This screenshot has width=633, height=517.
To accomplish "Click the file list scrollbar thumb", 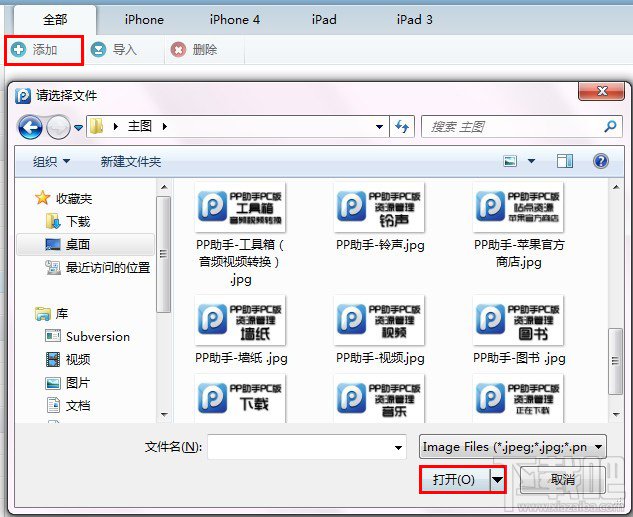I will [616, 361].
